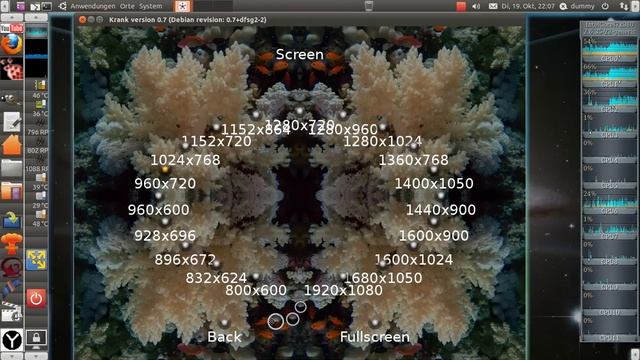
Task: Select resolution 1360x768
Action: click(x=413, y=160)
